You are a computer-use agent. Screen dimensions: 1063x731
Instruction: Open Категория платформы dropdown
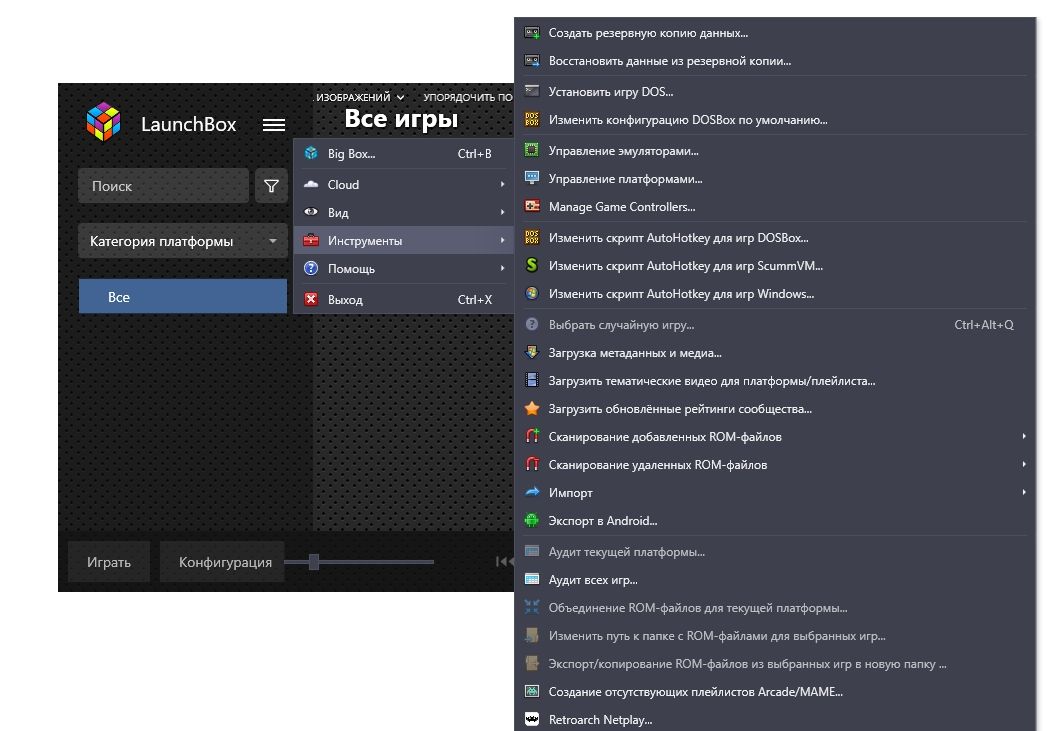point(182,241)
